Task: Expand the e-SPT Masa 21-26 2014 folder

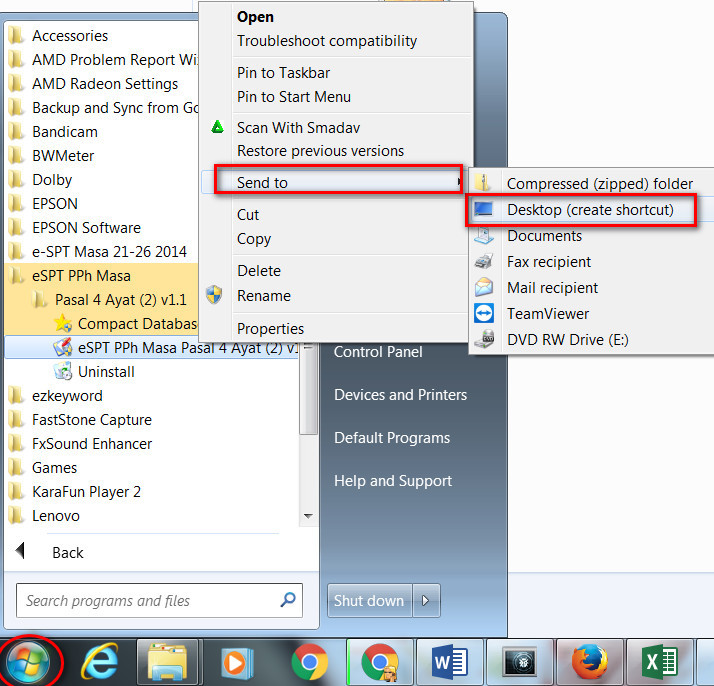Action: tap(109, 251)
